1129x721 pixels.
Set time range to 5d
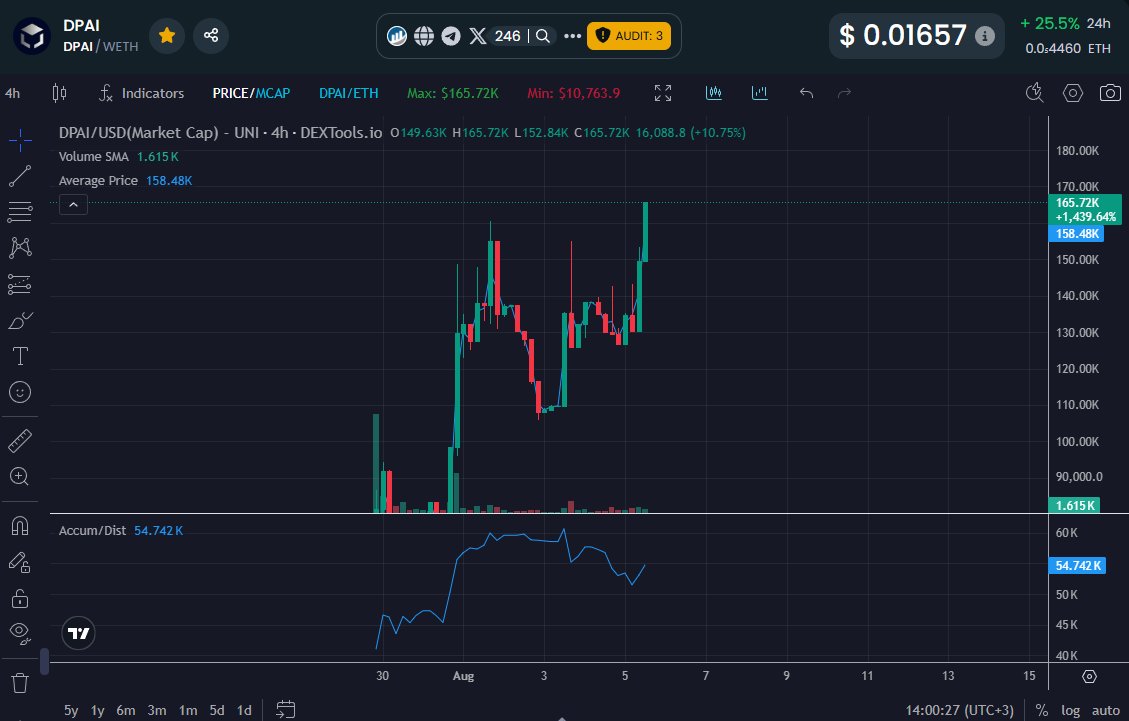coord(217,710)
